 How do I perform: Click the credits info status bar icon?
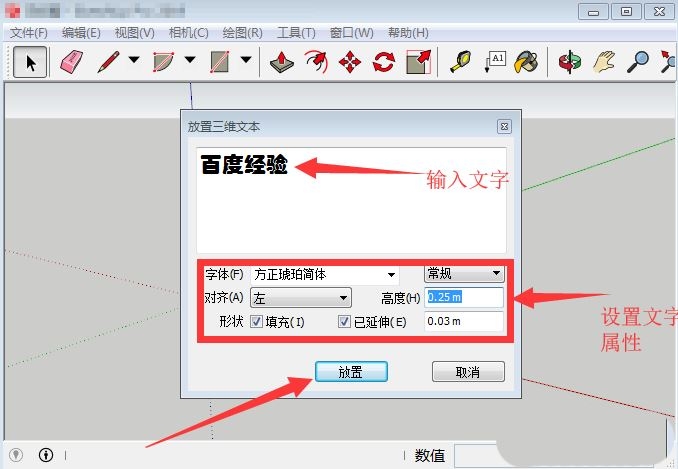coord(46,455)
